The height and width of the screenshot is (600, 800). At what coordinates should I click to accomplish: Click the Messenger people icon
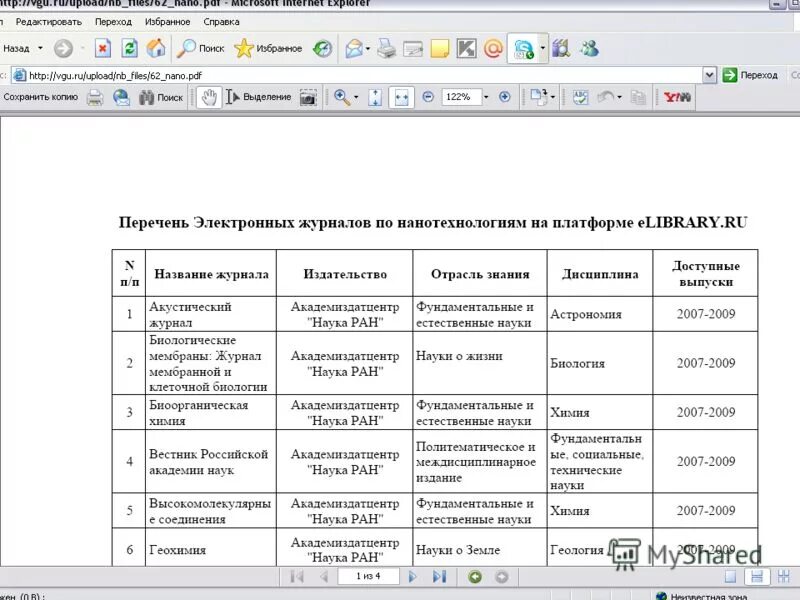click(589, 48)
